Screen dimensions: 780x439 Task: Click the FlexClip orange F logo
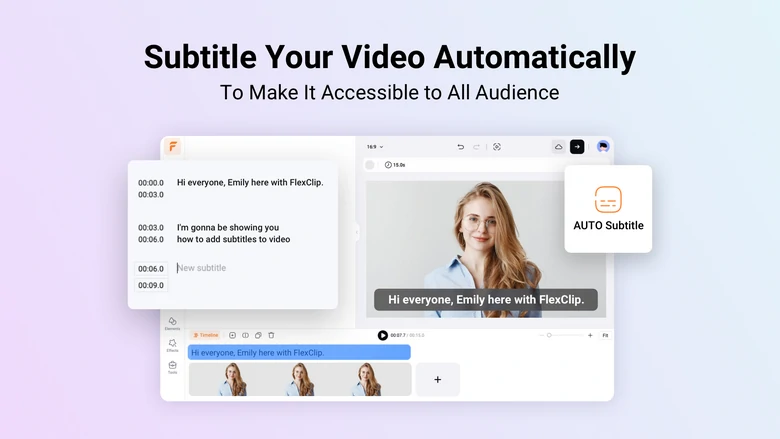(x=173, y=147)
